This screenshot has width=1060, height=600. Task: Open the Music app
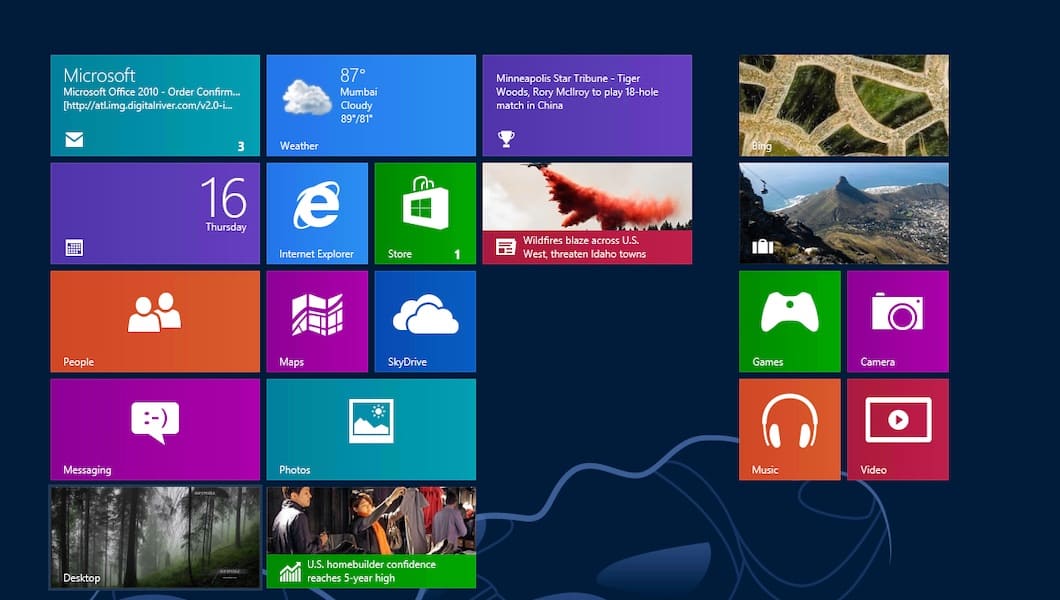(789, 428)
